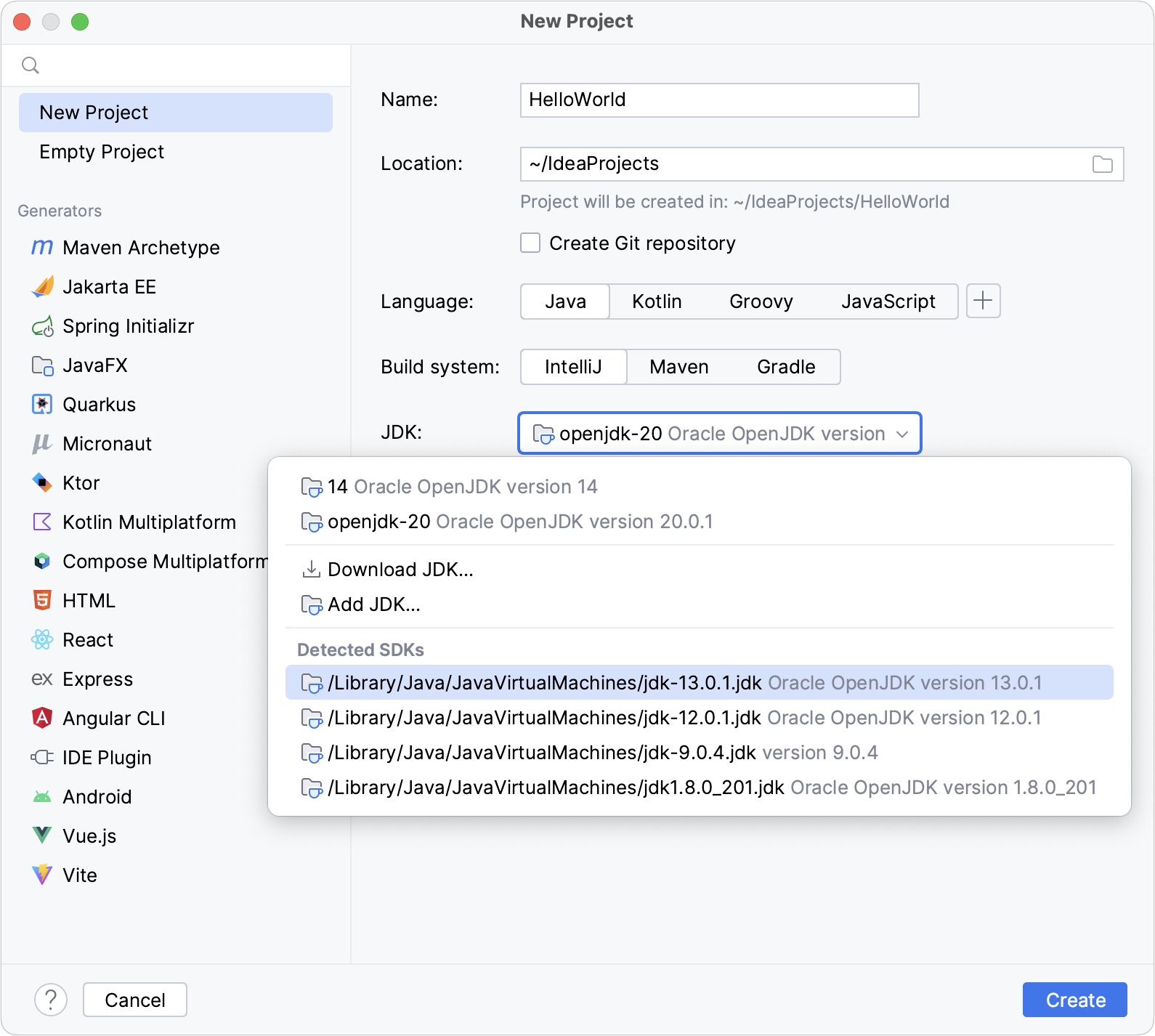This screenshot has height=1036, width=1155.
Task: Select Kotlin as the language
Action: [x=657, y=302]
